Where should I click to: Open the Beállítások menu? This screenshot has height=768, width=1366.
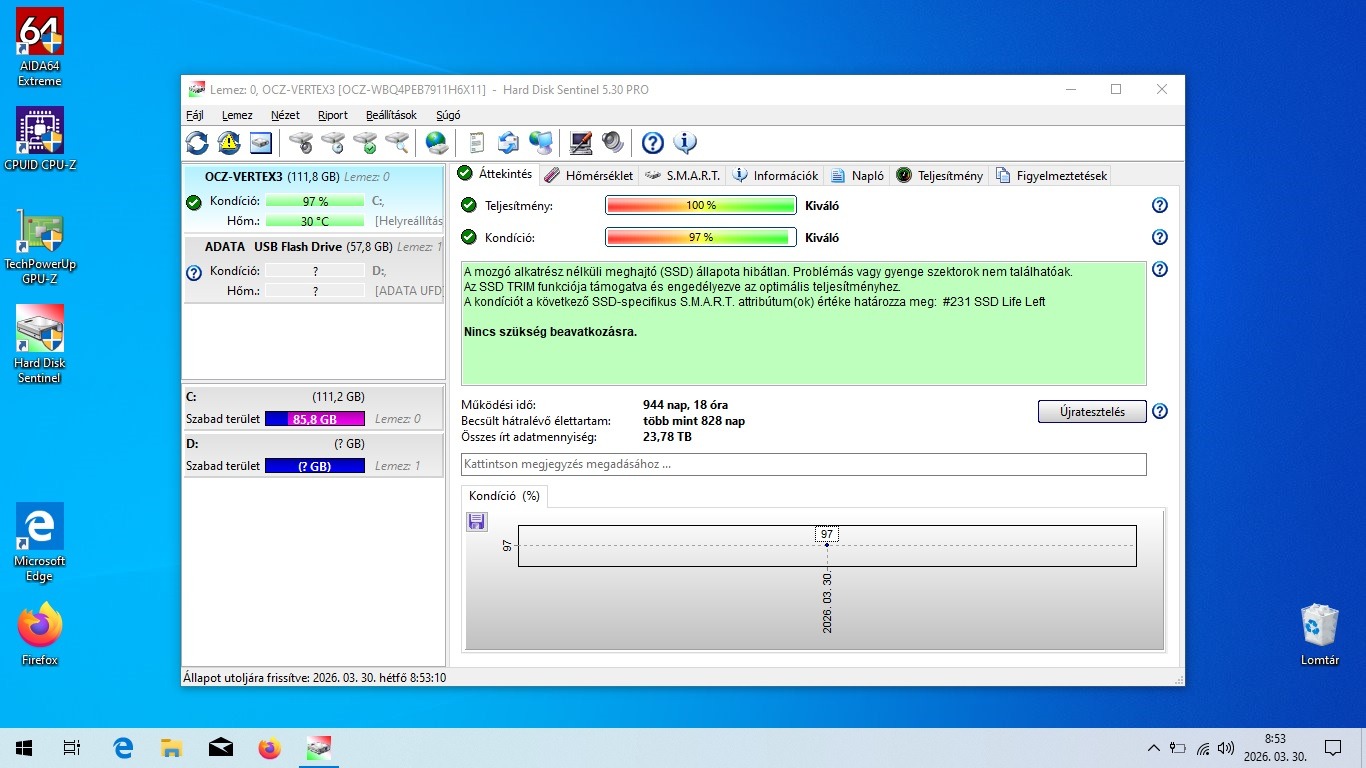[391, 115]
